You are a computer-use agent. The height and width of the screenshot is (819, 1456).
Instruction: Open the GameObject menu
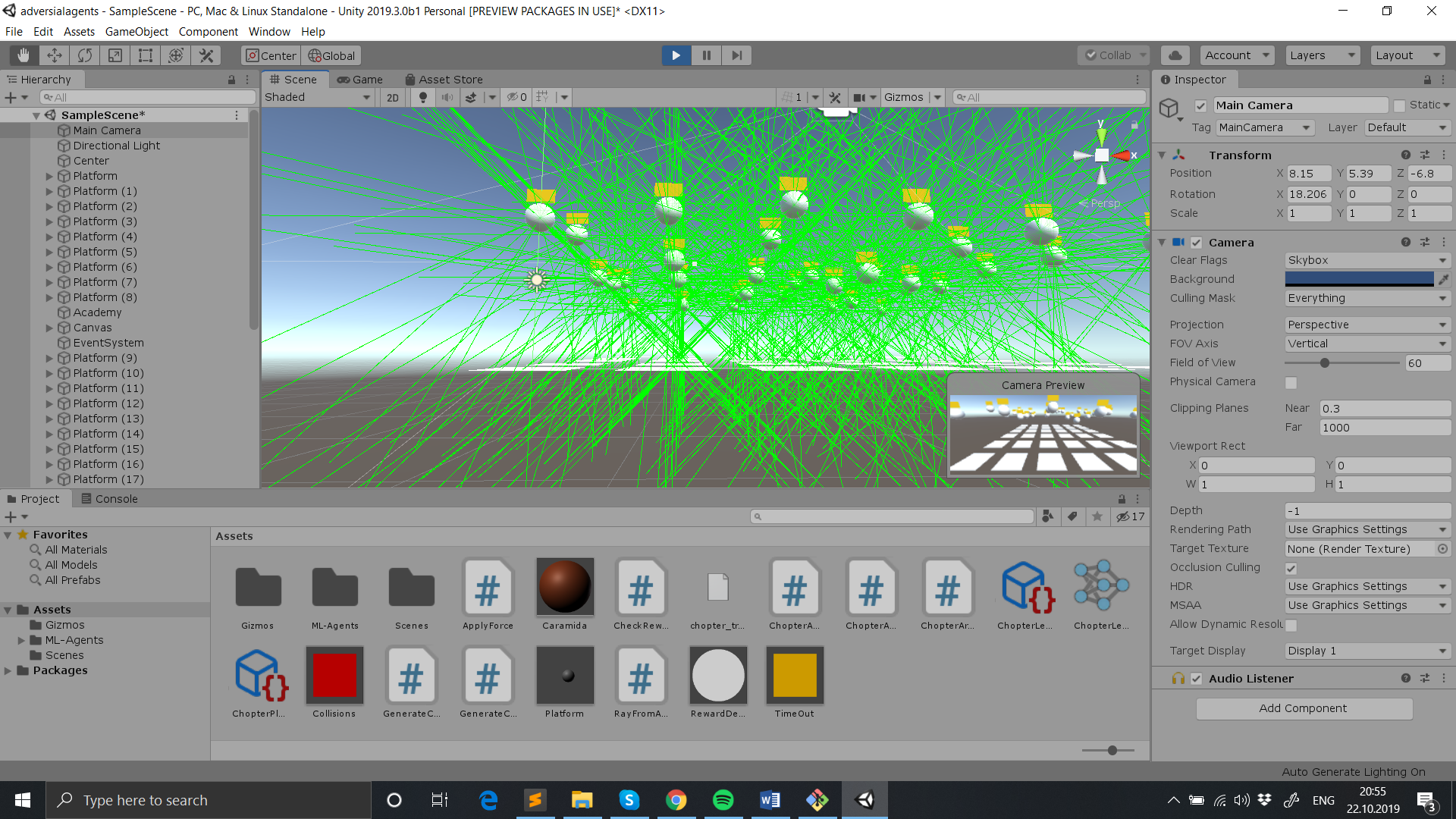[136, 31]
